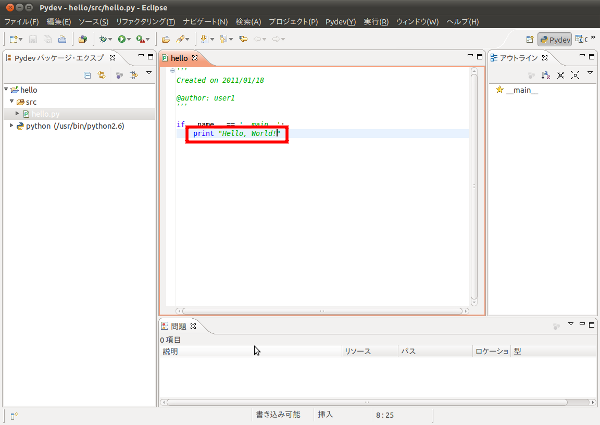Click the Problems view horizontal scrollbar

click(x=378, y=402)
